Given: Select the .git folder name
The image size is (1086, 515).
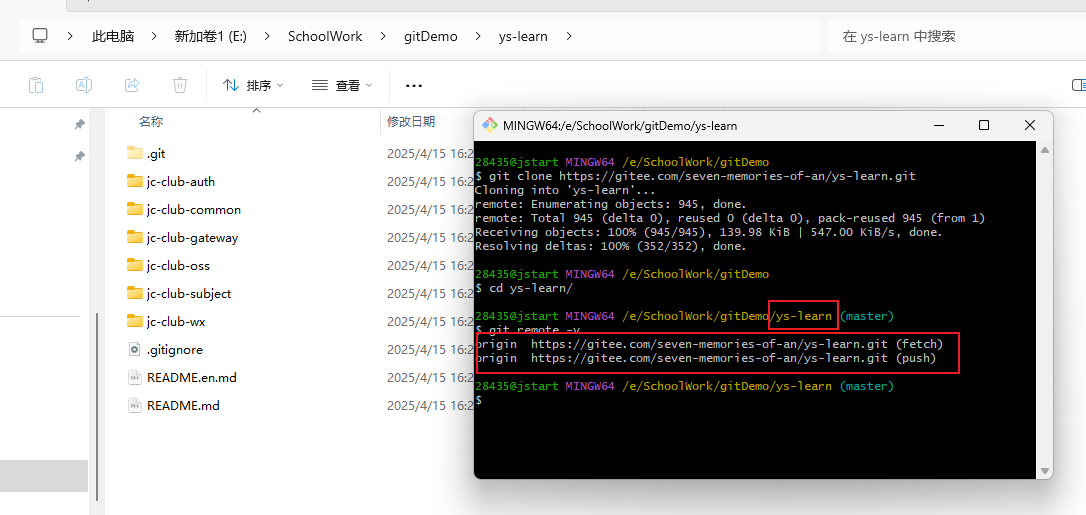Looking at the screenshot, I should [156, 154].
